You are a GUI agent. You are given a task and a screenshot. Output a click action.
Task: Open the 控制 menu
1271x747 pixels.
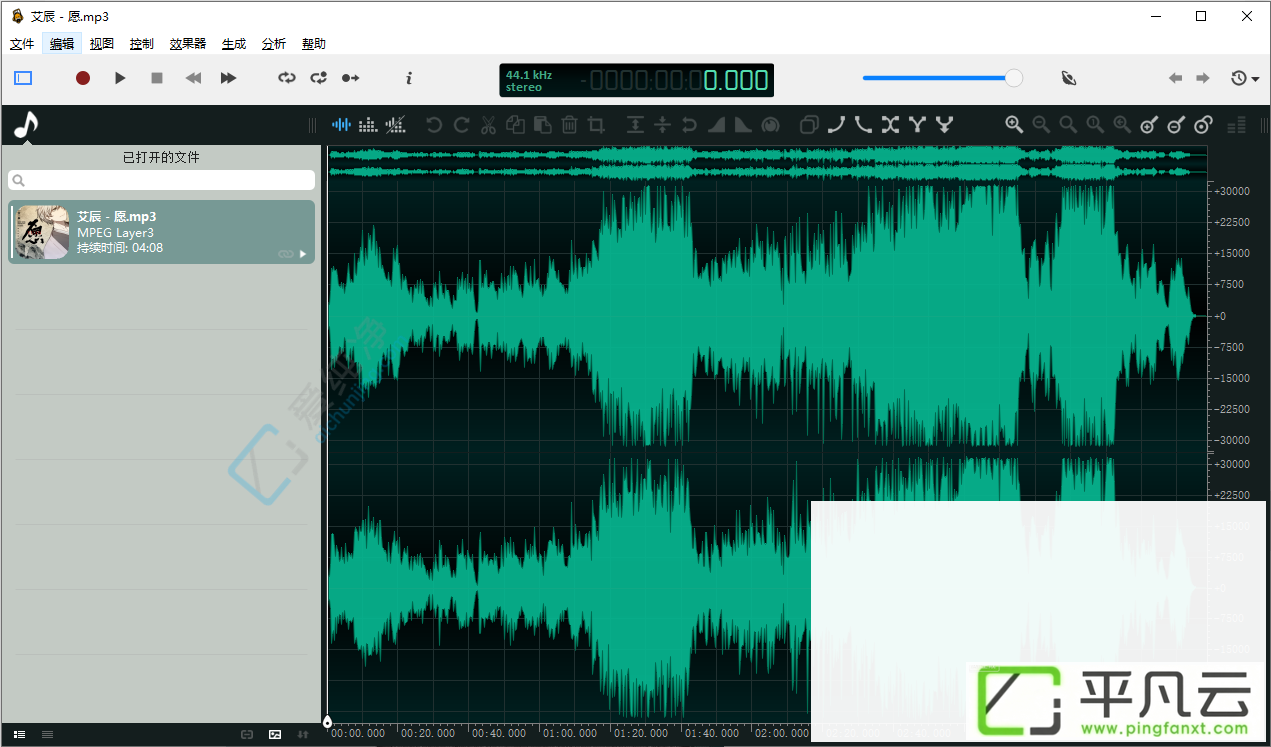tap(142, 44)
